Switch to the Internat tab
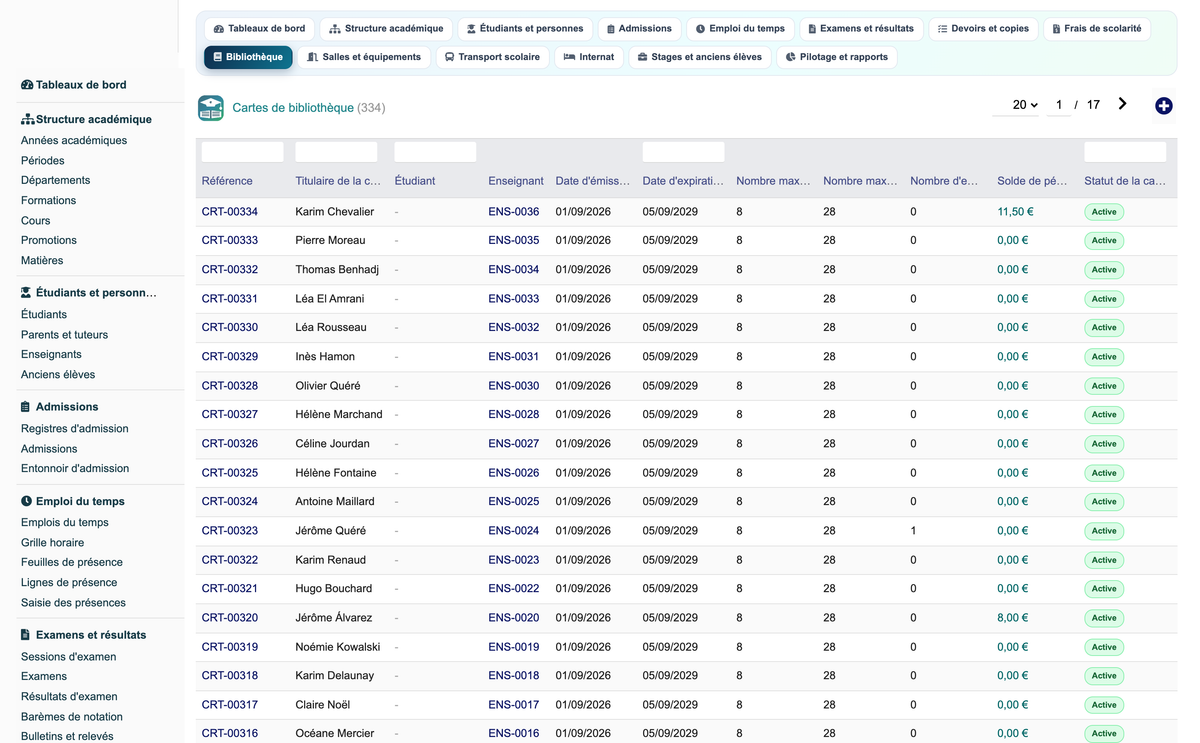The image size is (1200, 743). [x=589, y=57]
